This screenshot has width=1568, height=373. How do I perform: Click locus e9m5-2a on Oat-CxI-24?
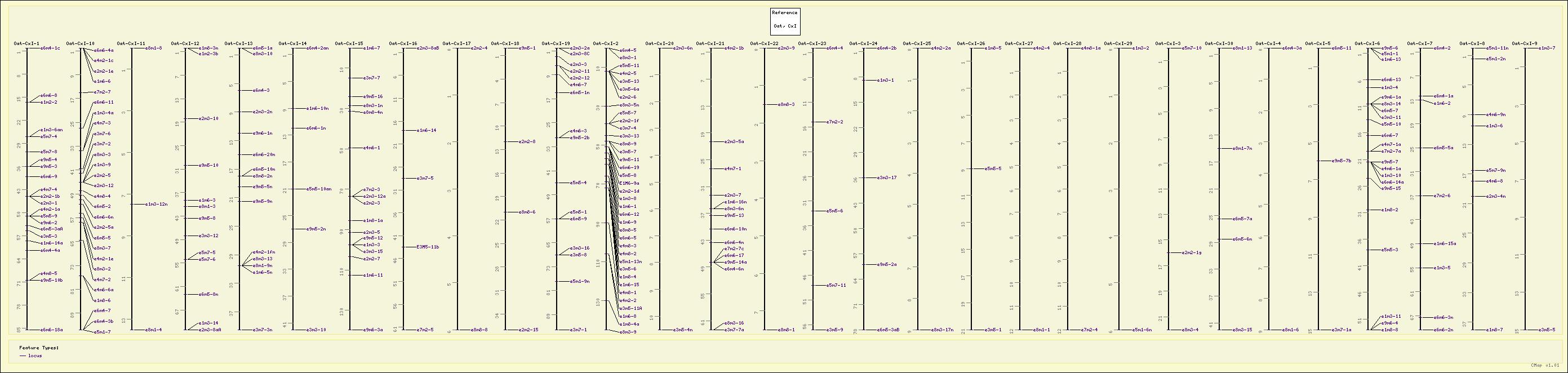point(887,265)
